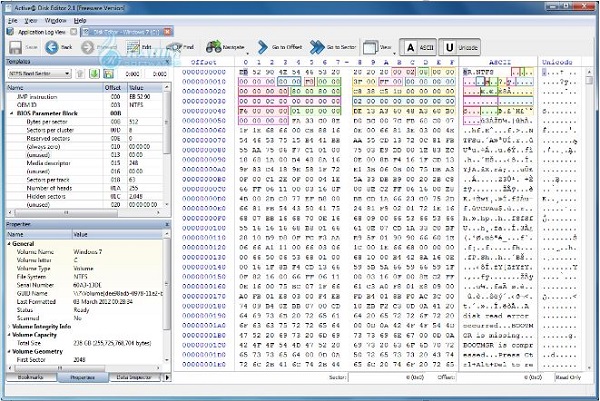Open the View dropdown arrow
Viewport: 600px width, 401px height.
tap(394, 53)
